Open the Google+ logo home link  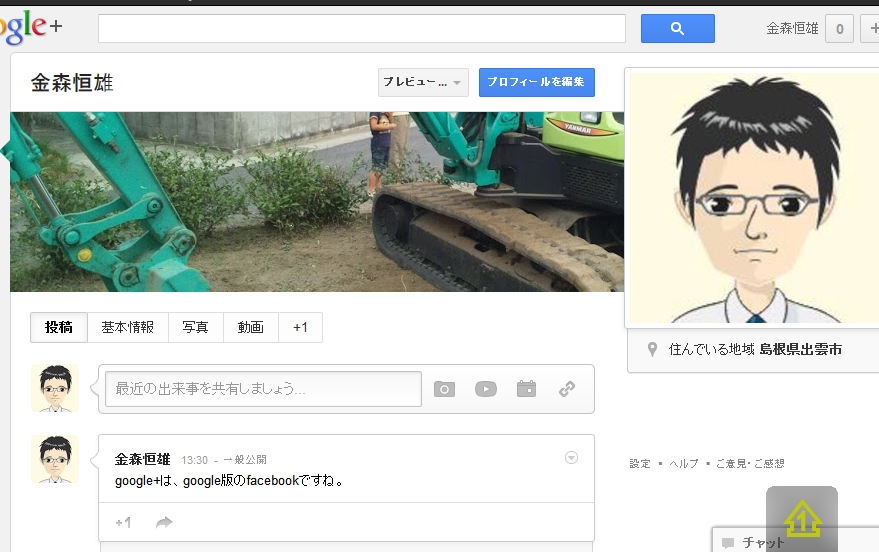point(30,28)
